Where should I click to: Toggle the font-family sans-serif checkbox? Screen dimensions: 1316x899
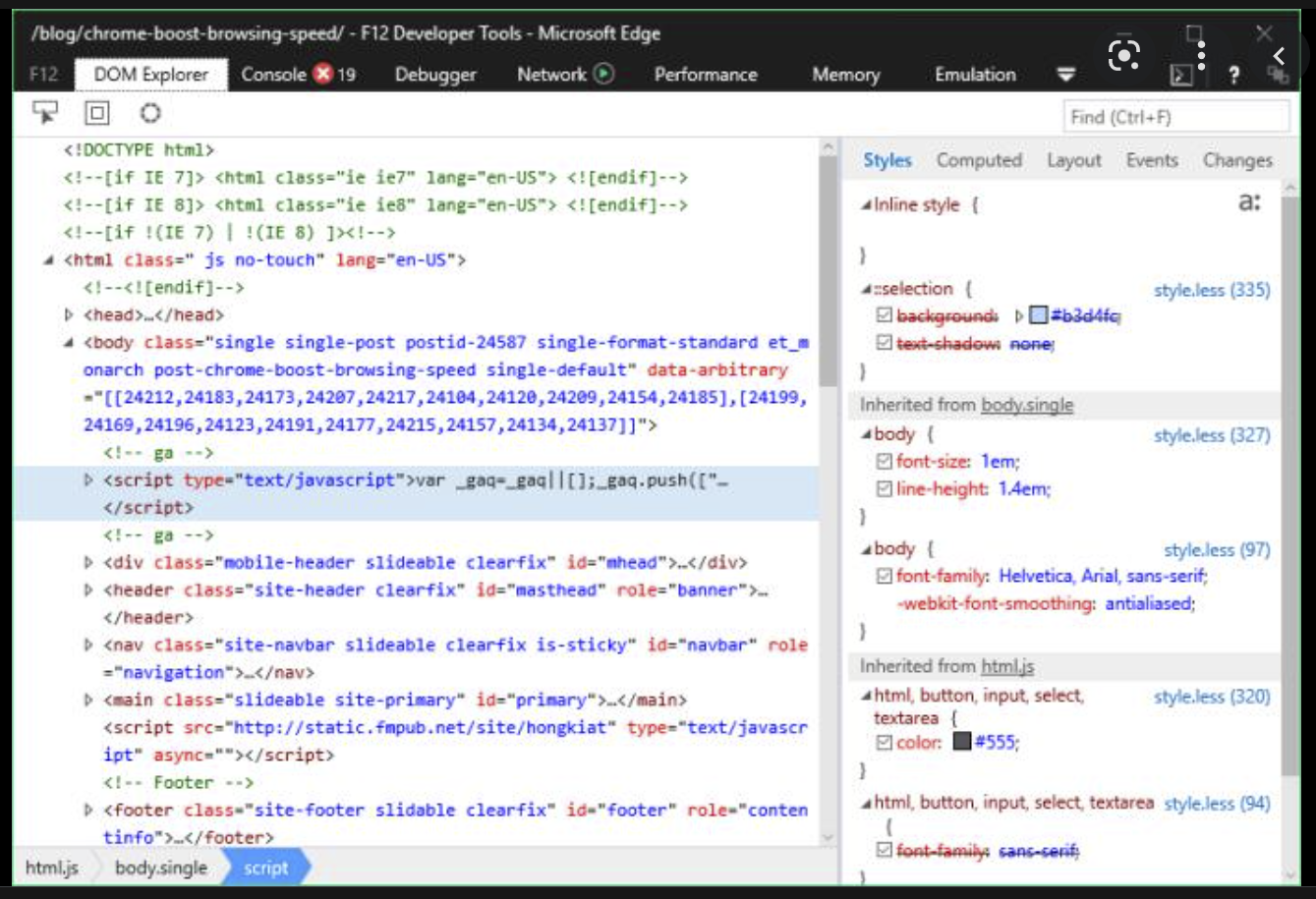(x=884, y=850)
